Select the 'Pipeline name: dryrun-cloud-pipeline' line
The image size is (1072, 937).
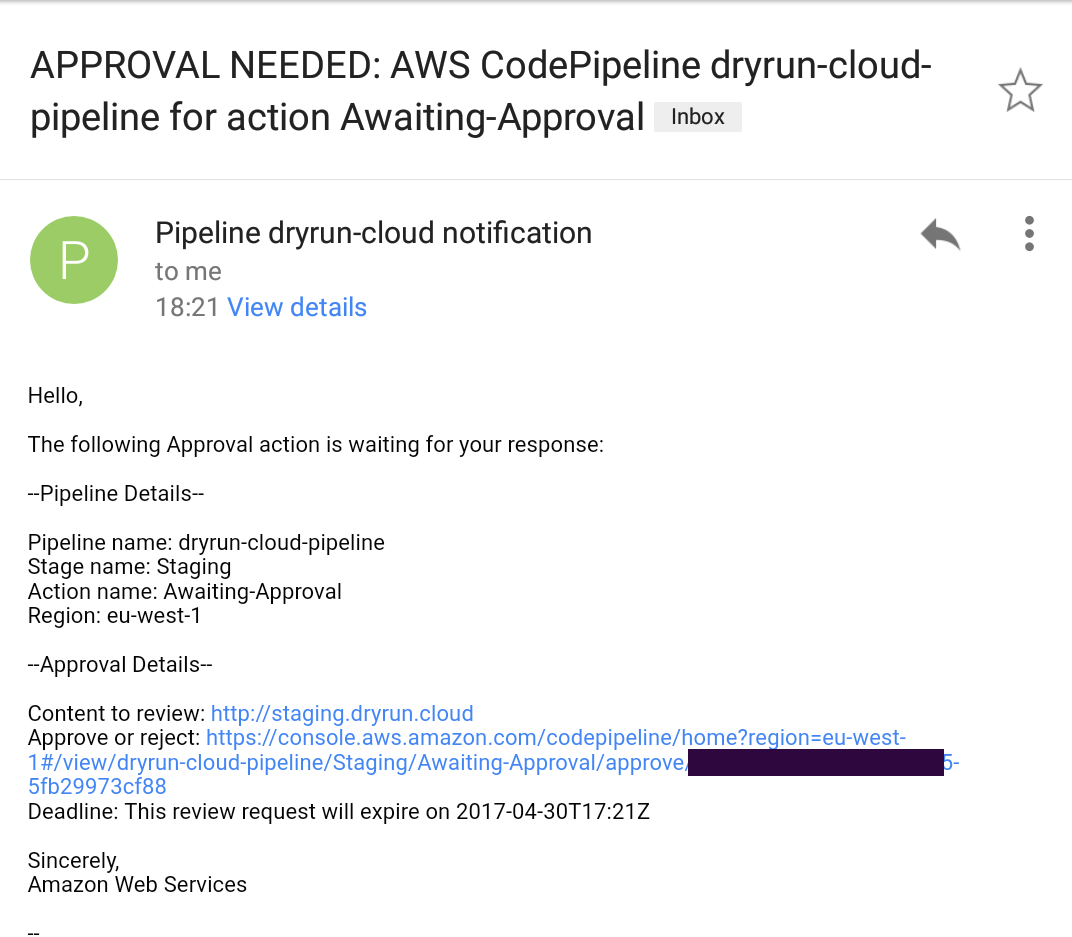click(206, 543)
